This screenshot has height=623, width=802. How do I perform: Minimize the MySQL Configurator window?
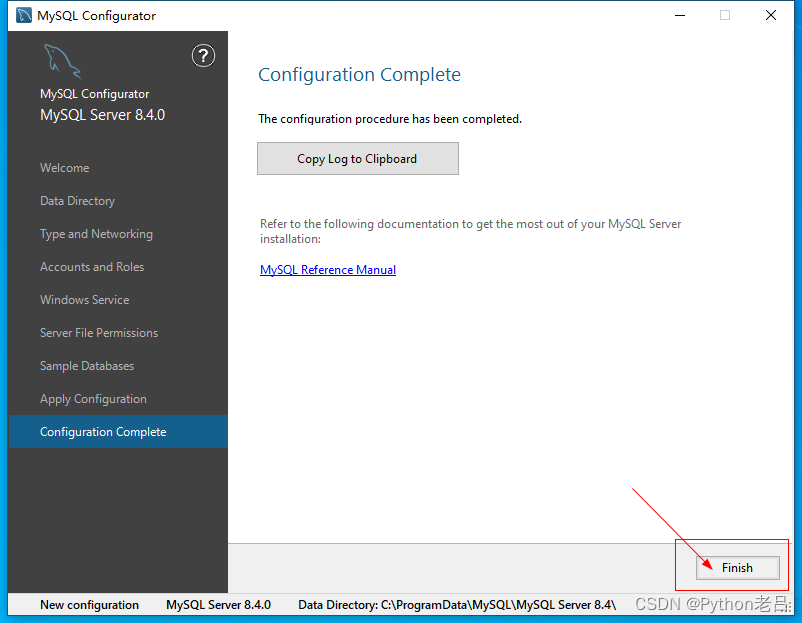pos(680,15)
